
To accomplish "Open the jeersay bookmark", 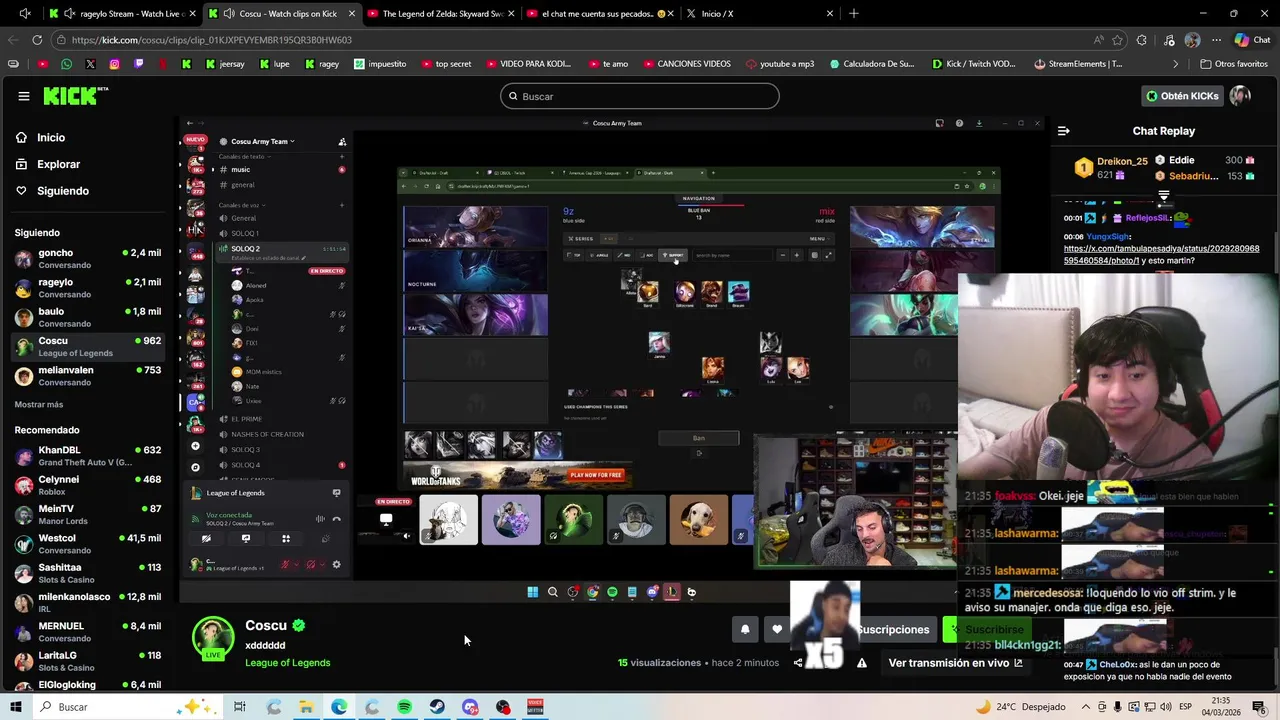I will point(225,64).
